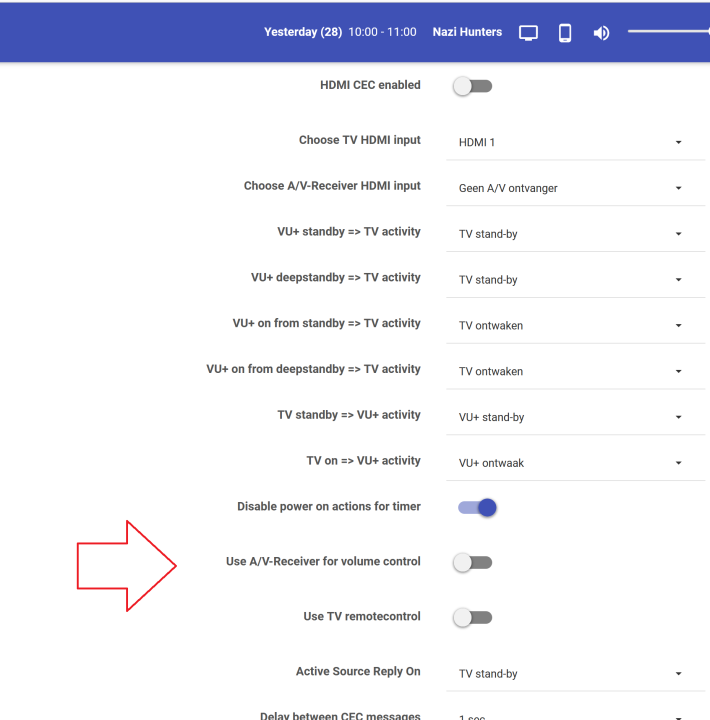
Task: Click the mobile phone icon in header
Action: 565,33
